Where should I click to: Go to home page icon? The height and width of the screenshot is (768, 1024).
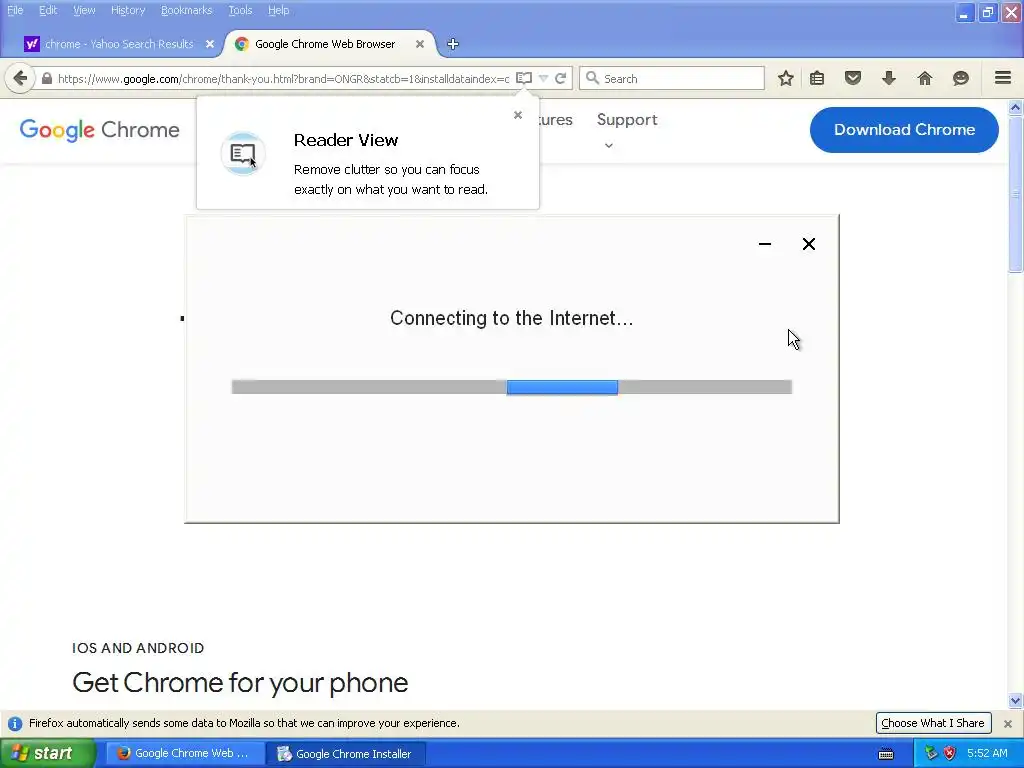click(x=925, y=78)
